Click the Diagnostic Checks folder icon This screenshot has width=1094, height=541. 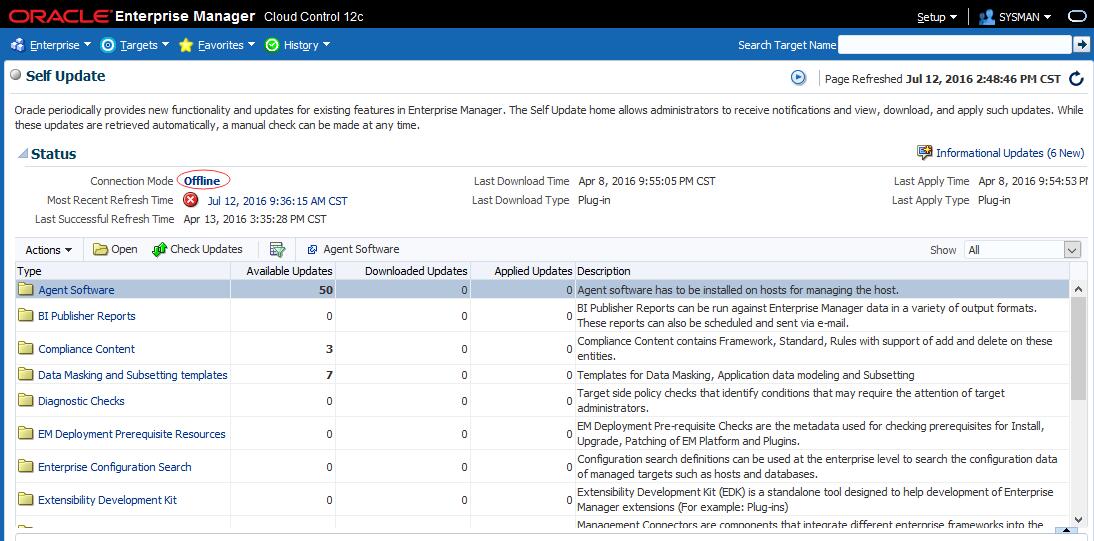tap(26, 400)
